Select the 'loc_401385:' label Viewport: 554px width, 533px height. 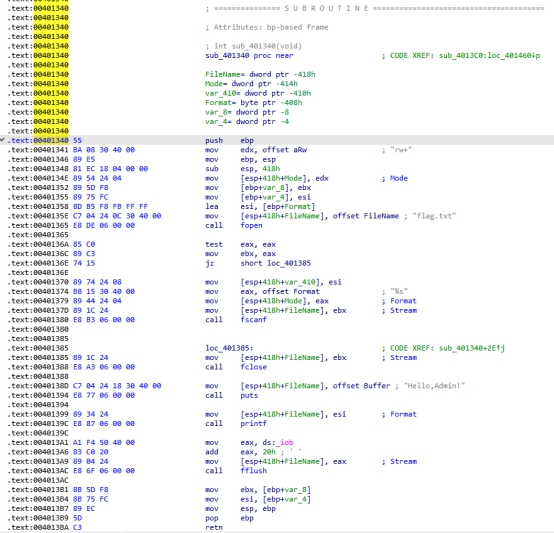(x=229, y=348)
